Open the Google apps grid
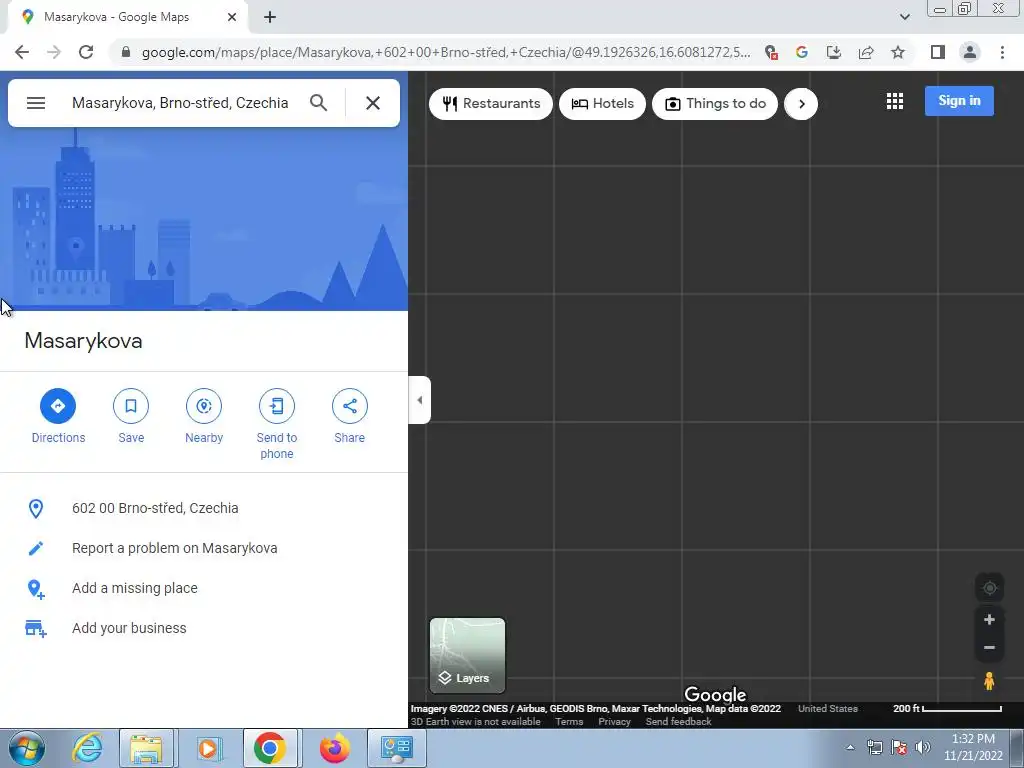Viewport: 1024px width, 768px height. pos(895,101)
